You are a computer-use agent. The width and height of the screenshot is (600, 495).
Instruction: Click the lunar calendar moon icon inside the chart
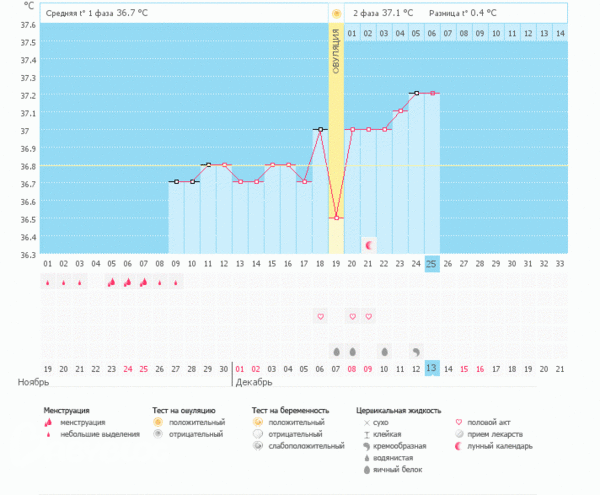(368, 245)
